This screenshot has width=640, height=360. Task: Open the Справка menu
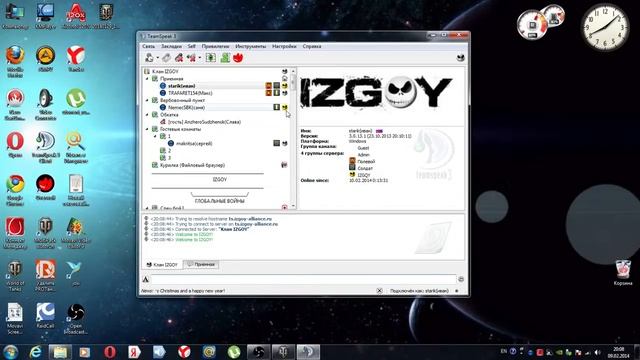point(312,47)
